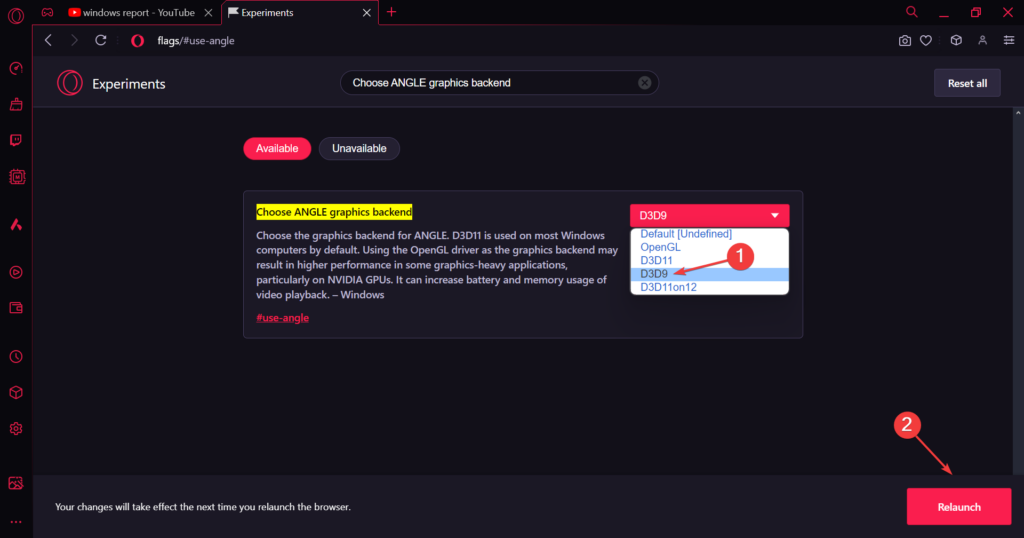Click the ANGLE backend description paragraph
The image size is (1024, 538).
click(x=437, y=265)
